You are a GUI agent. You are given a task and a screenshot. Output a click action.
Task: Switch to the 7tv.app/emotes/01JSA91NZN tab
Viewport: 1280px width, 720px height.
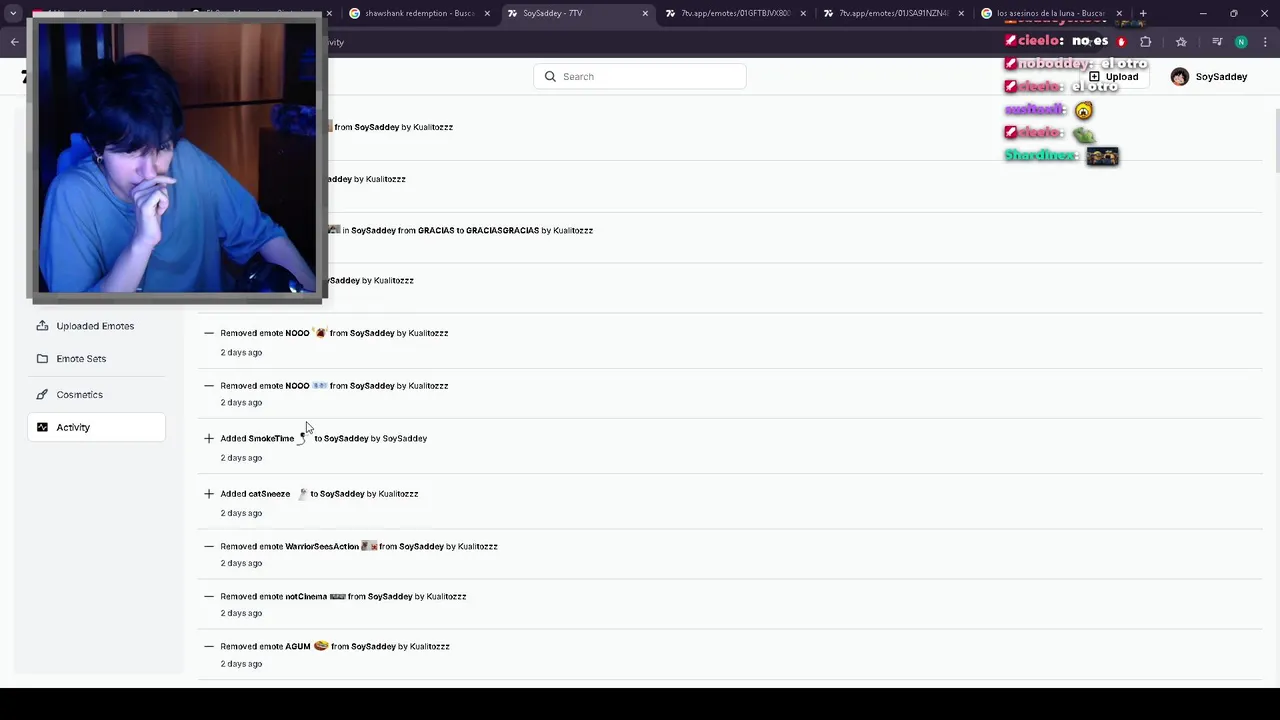[894, 14]
